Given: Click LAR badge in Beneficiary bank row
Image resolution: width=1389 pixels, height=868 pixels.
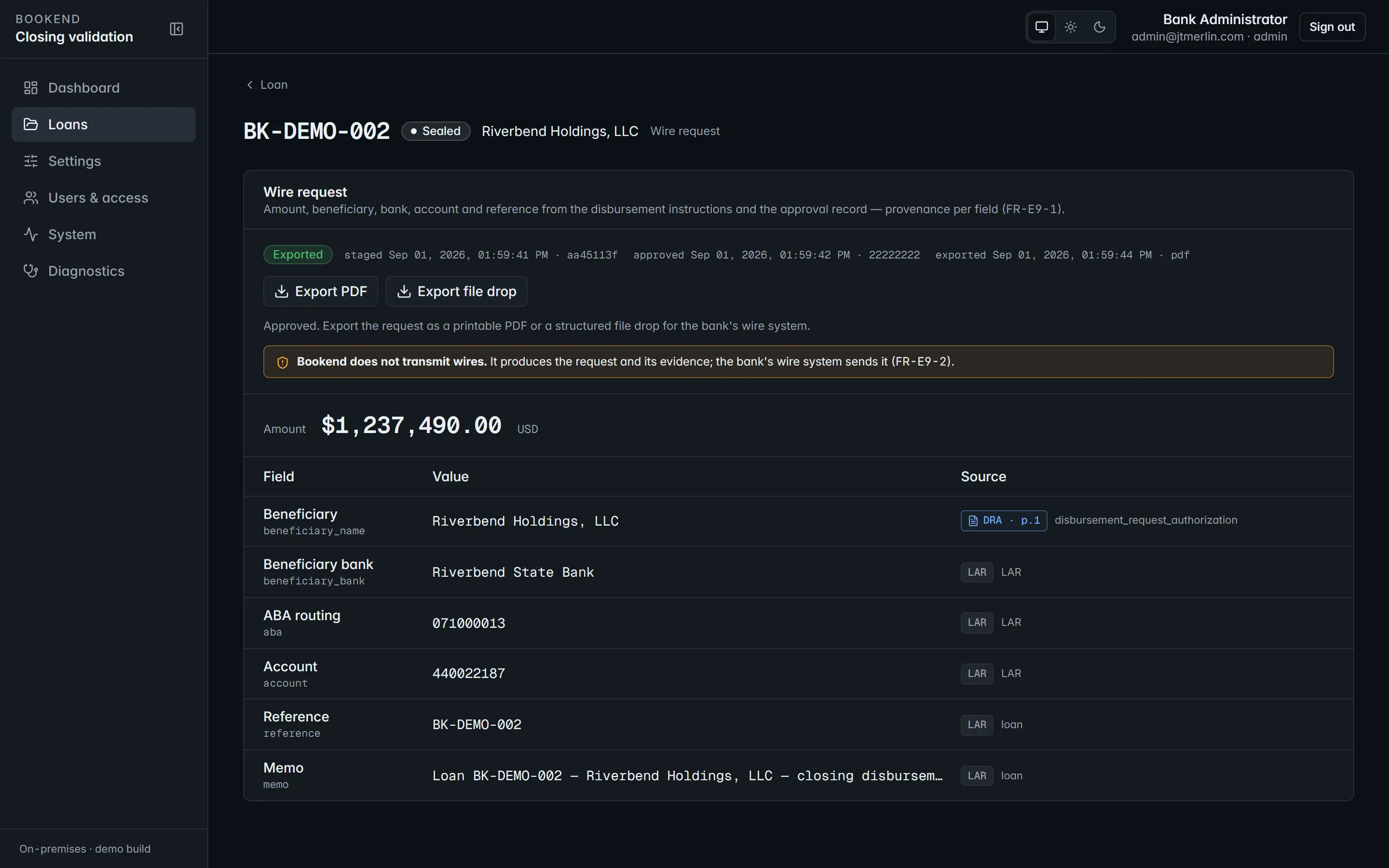Looking at the screenshot, I should pos(977,572).
